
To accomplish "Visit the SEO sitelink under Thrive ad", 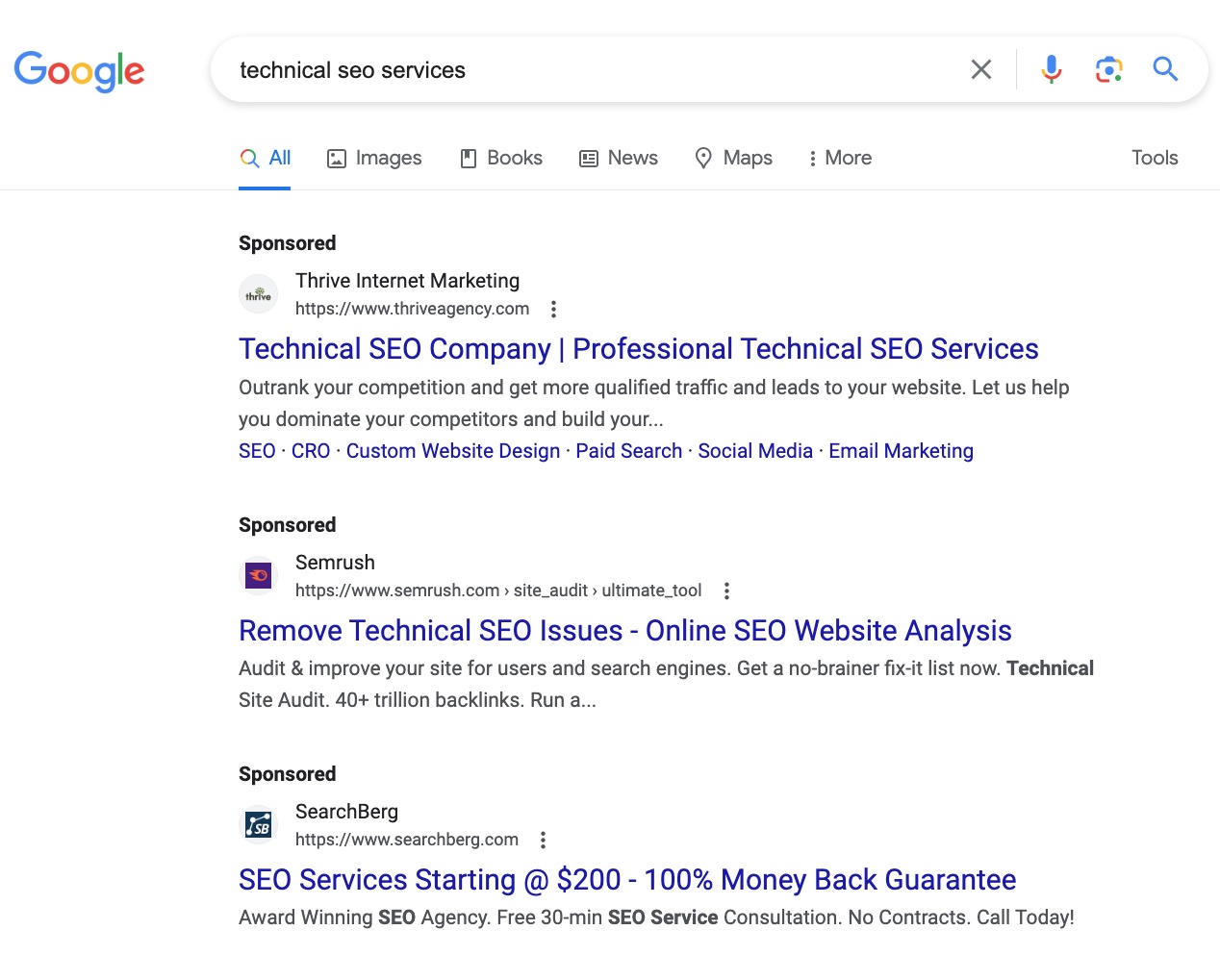I will point(257,451).
